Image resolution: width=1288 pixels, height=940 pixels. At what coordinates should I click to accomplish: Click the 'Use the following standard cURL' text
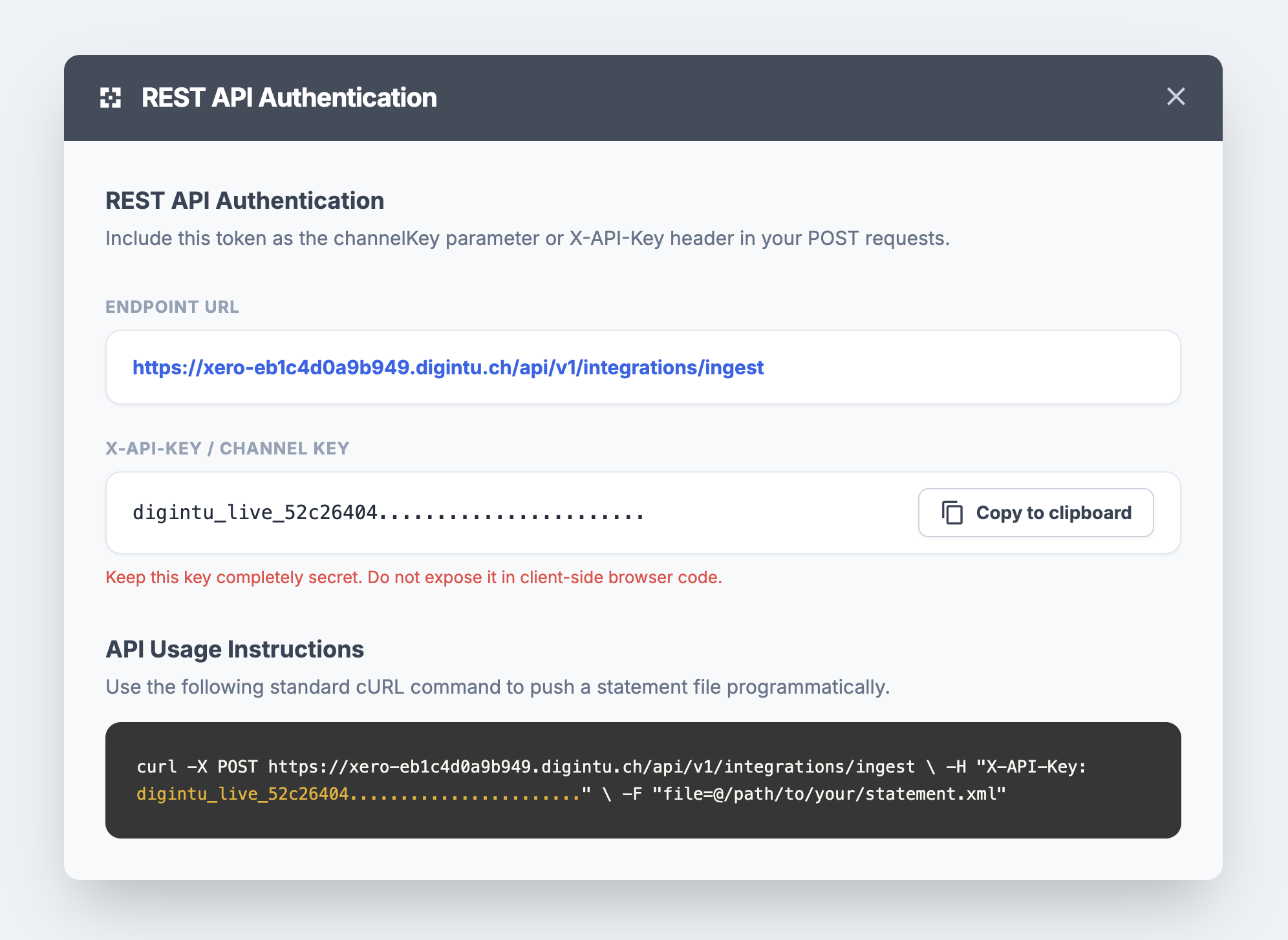(498, 687)
